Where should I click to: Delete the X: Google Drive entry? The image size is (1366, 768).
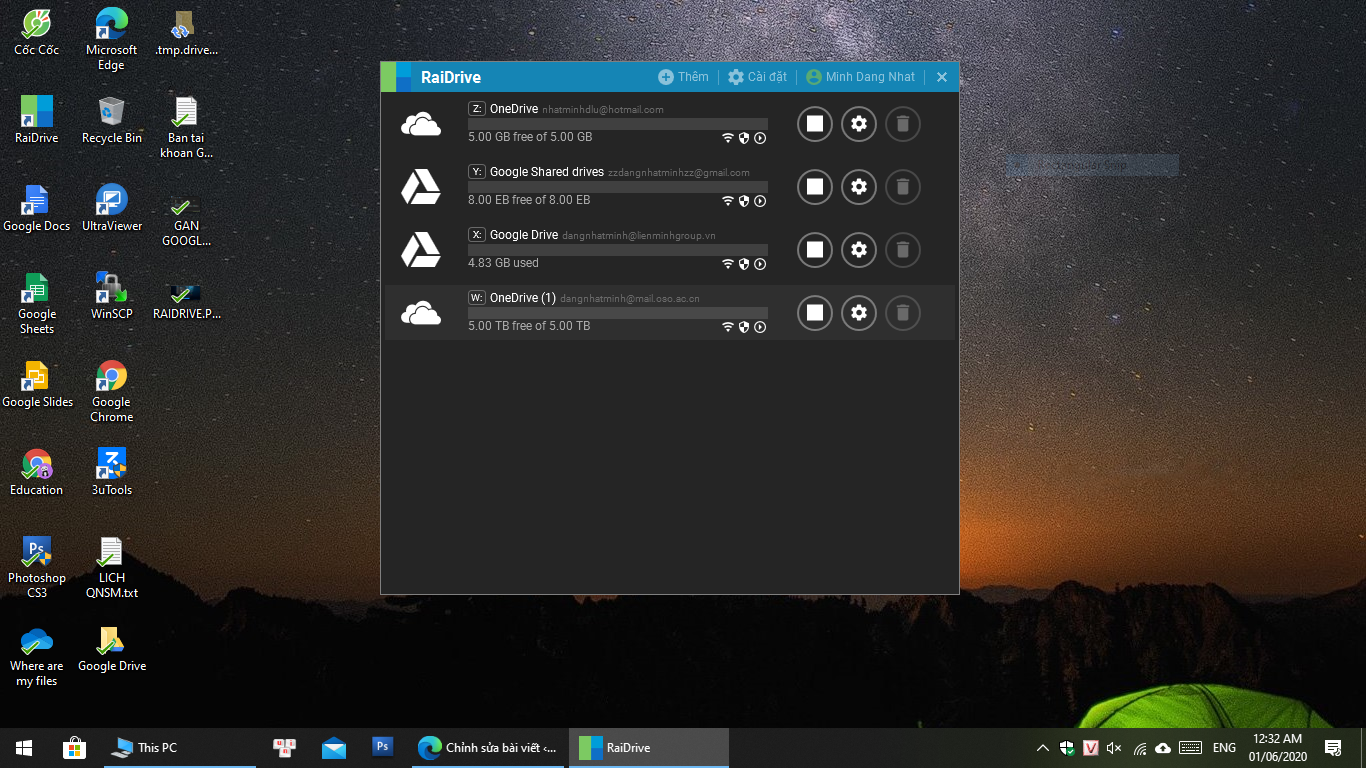pos(902,250)
